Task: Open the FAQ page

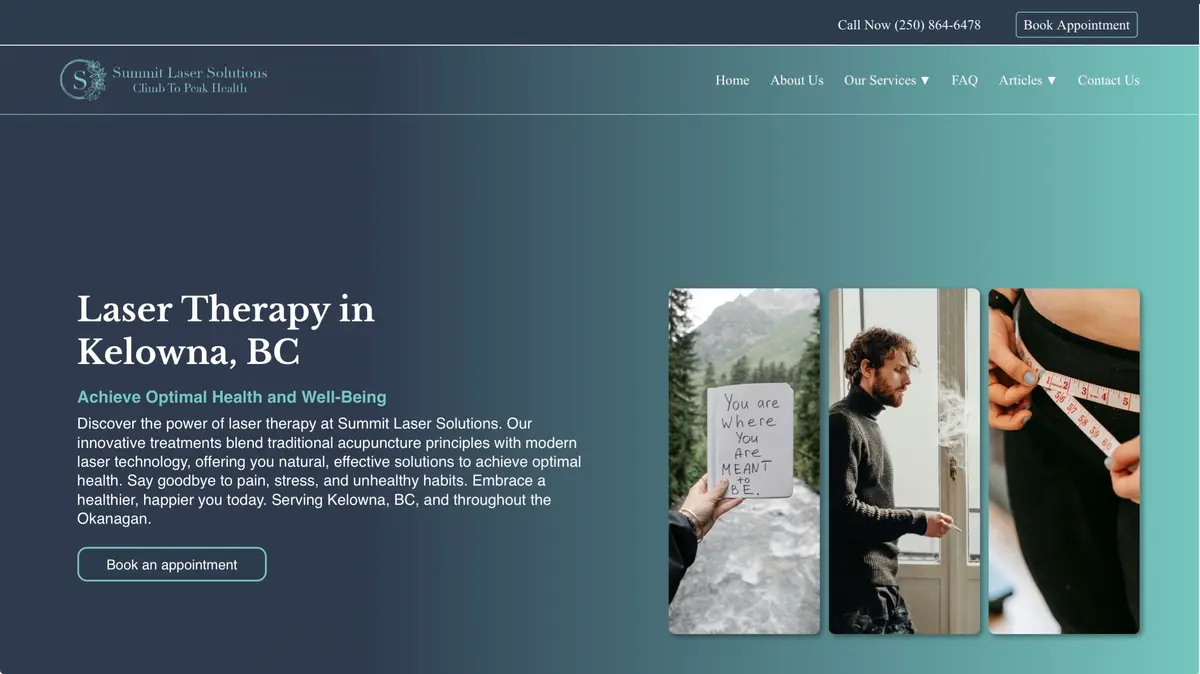Action: tap(964, 80)
